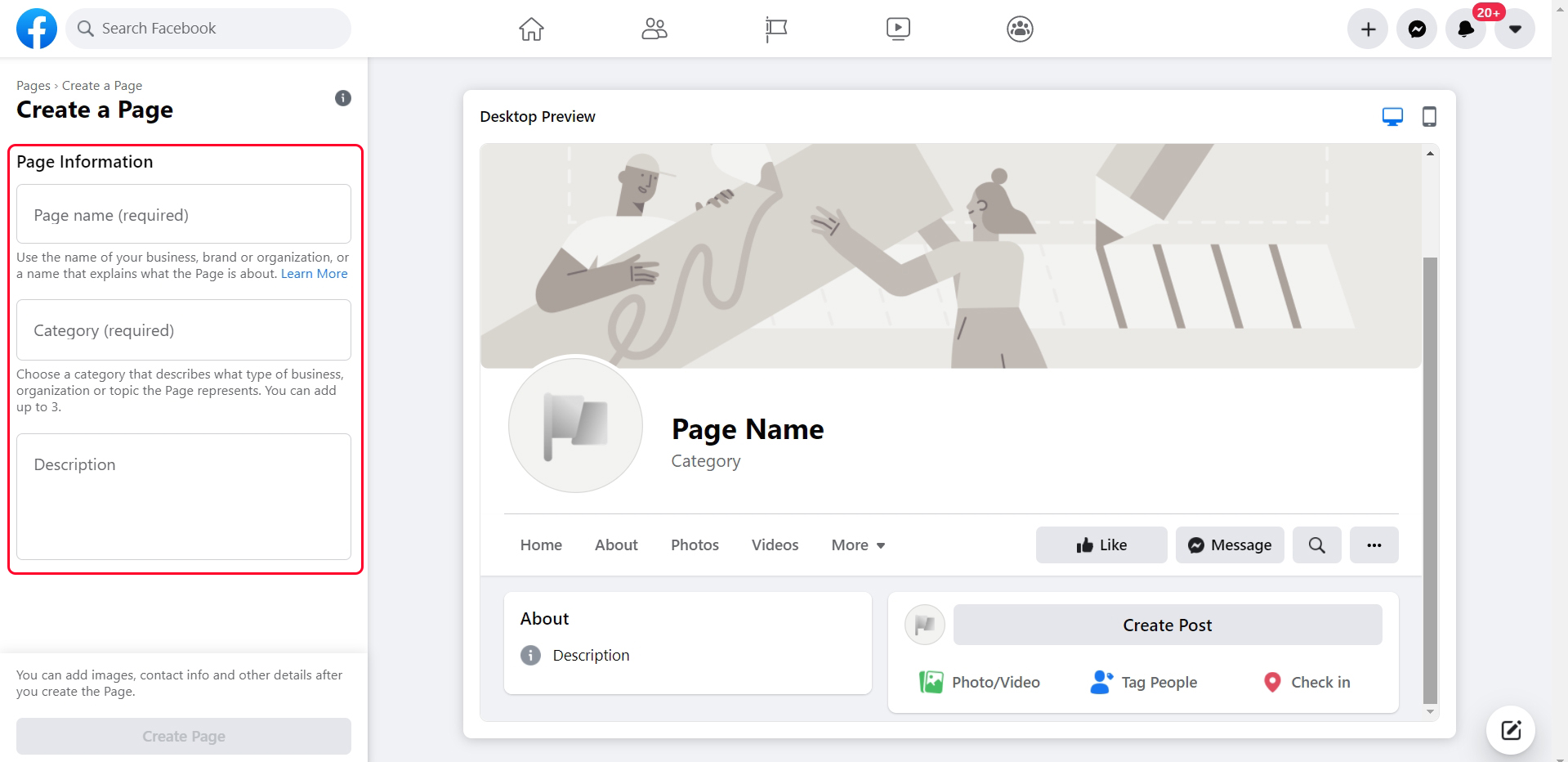Toggle to mobile preview mode
The image size is (1568, 762).
click(1430, 116)
